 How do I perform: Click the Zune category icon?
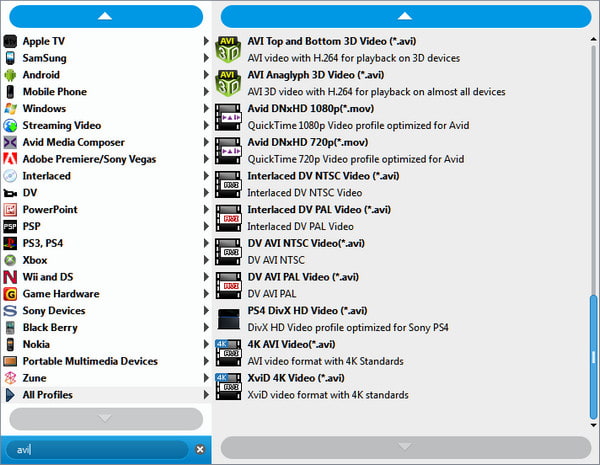point(10,378)
